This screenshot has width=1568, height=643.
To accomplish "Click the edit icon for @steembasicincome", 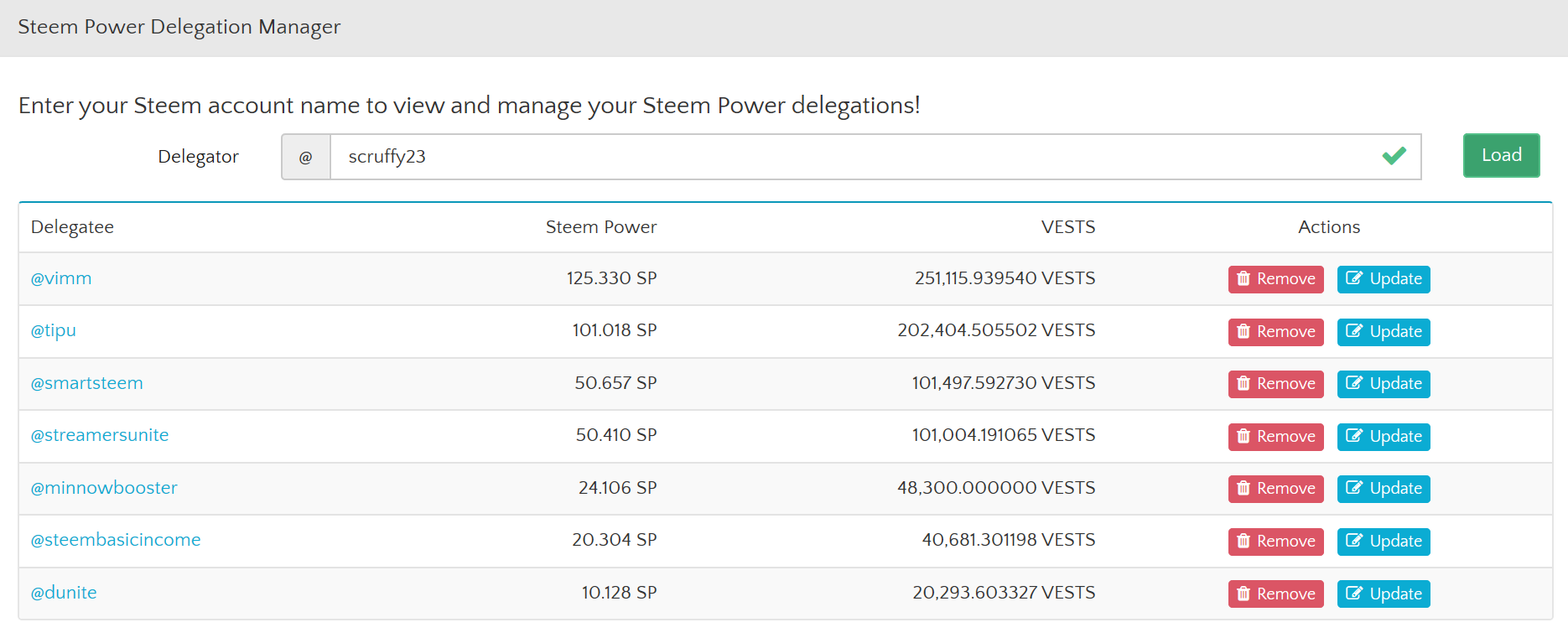I will click(x=1353, y=541).
